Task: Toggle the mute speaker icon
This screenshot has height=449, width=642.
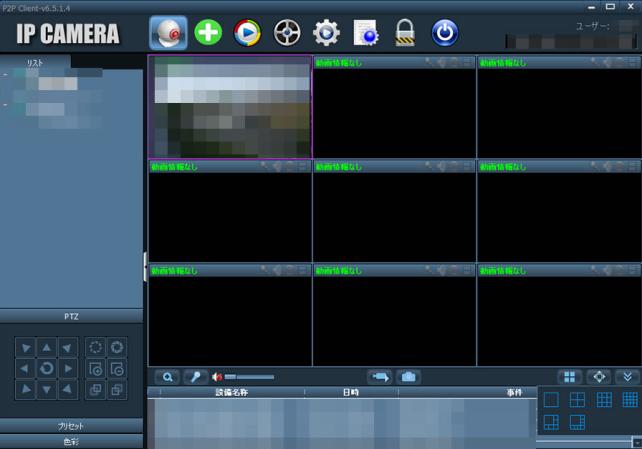Action: tap(217, 377)
